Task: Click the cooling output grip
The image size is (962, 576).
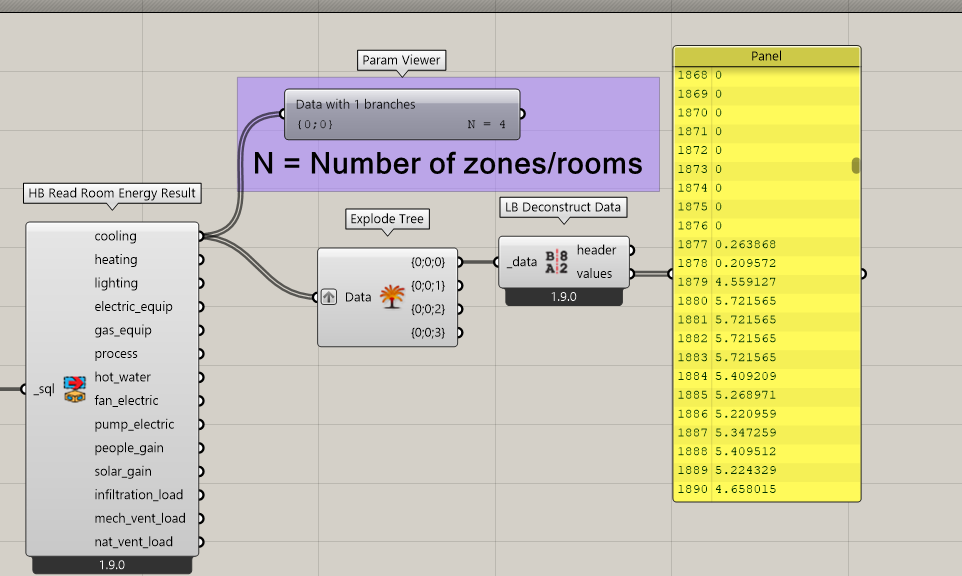Action: [201, 236]
